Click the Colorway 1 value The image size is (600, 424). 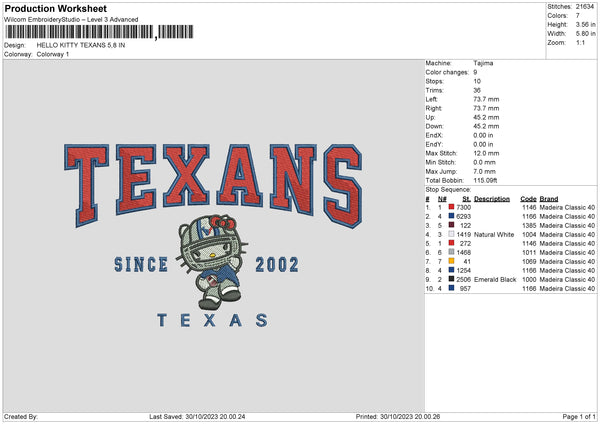point(53,54)
